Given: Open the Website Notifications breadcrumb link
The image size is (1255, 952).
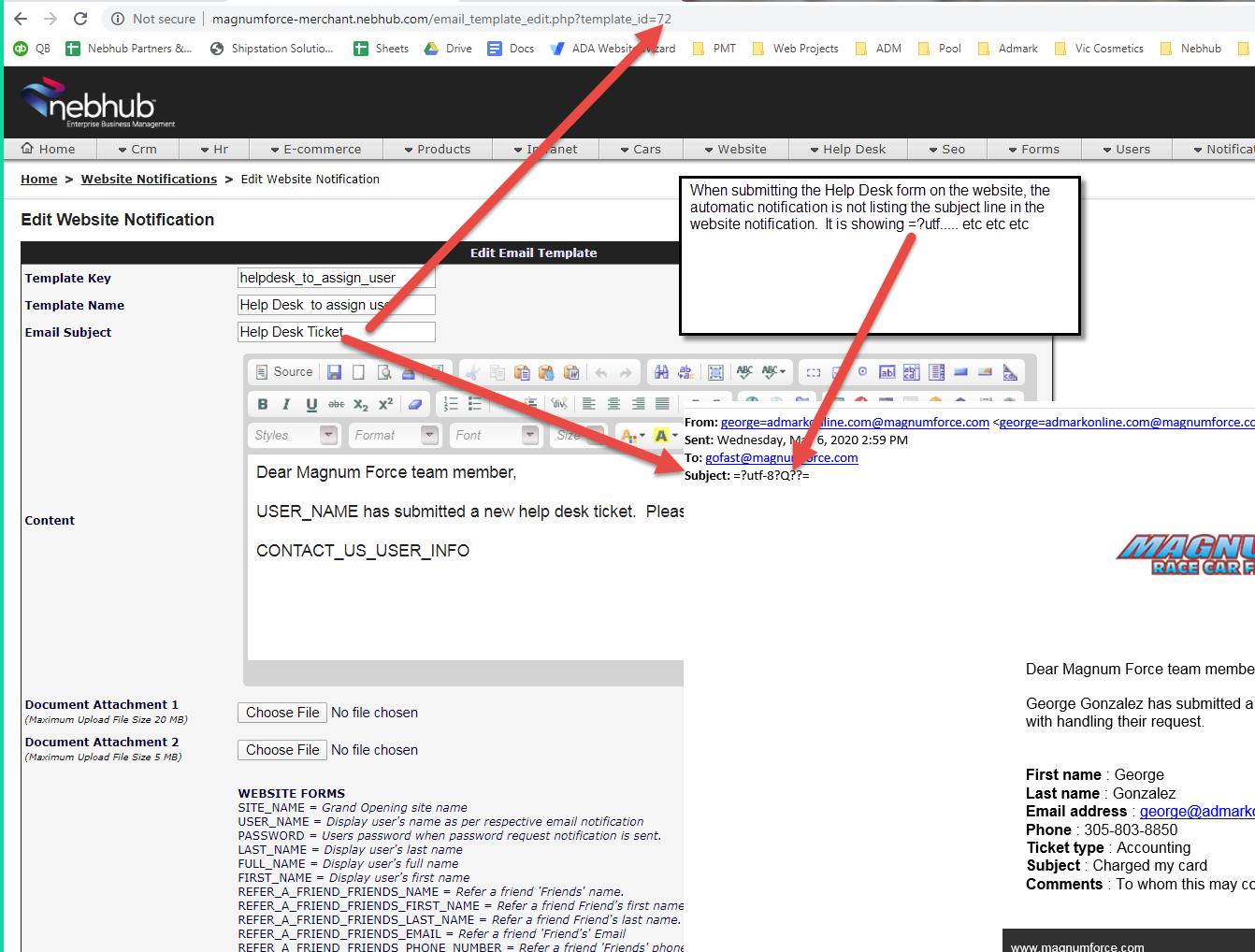Looking at the screenshot, I should 149,180.
